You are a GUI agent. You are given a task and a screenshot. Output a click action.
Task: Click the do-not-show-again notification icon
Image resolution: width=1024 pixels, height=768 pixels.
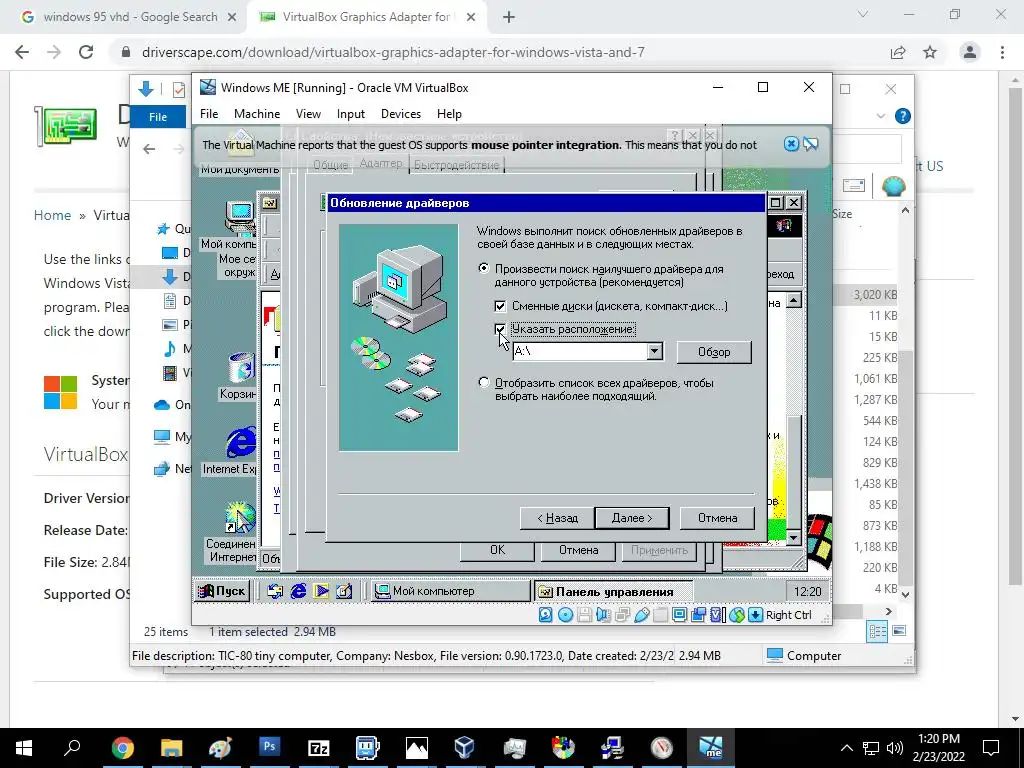[811, 144]
